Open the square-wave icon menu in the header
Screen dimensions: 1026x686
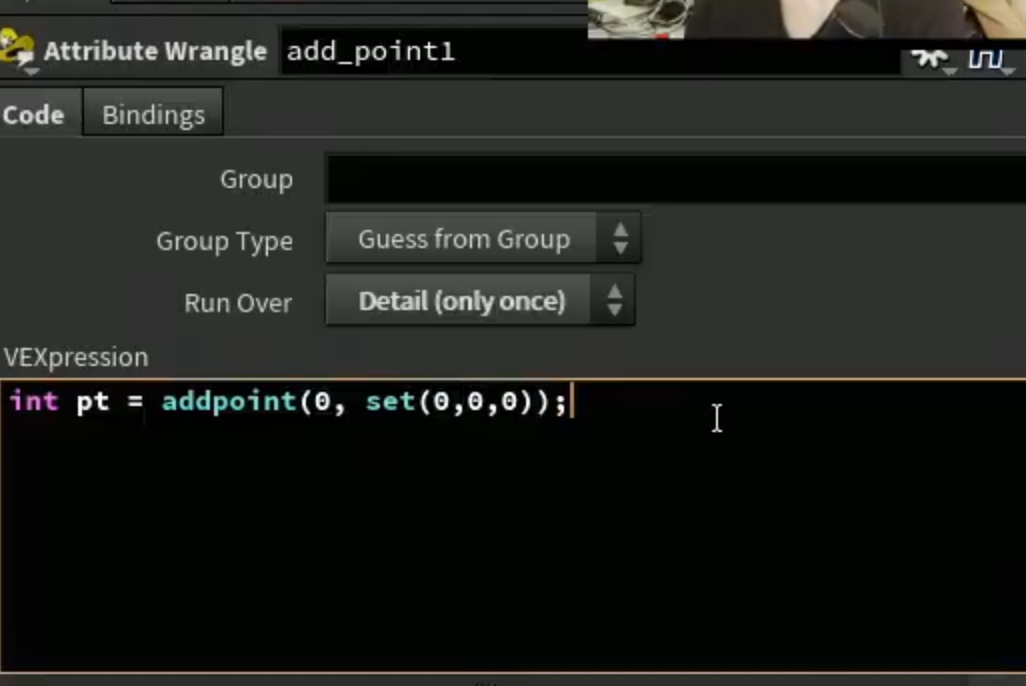point(989,60)
